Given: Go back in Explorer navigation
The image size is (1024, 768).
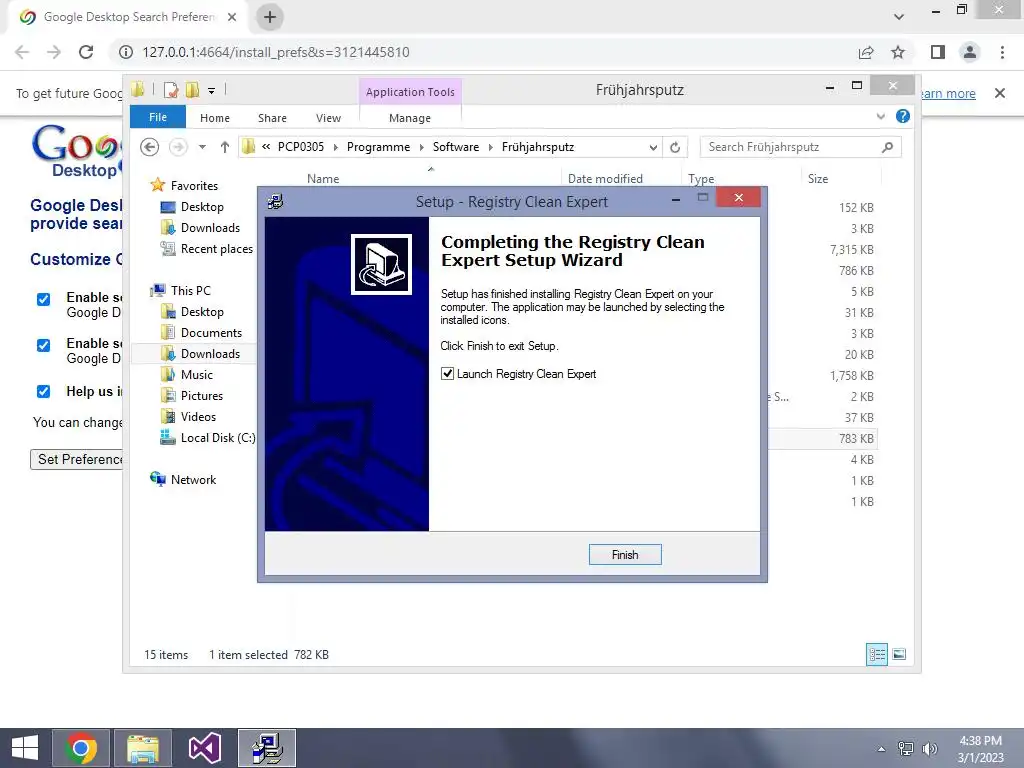Looking at the screenshot, I should [x=150, y=147].
